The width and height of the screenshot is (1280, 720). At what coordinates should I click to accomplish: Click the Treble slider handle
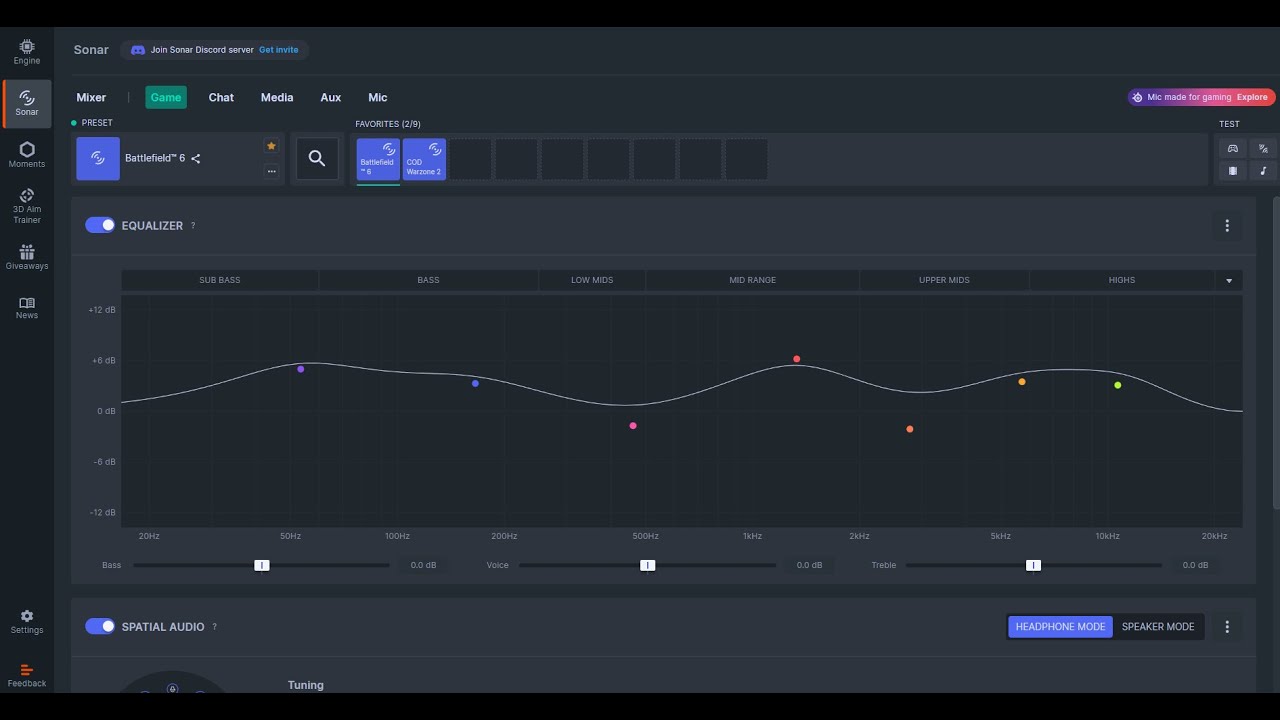pyautogui.click(x=1034, y=565)
